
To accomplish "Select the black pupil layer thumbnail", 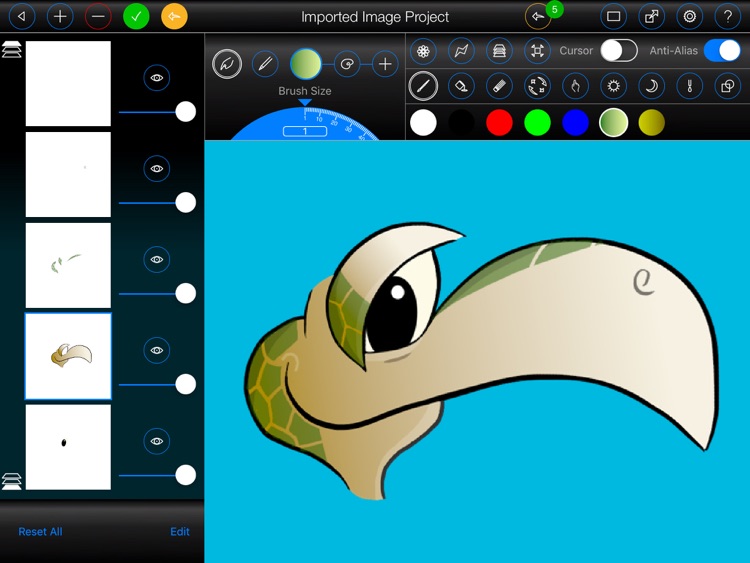I will (68, 447).
